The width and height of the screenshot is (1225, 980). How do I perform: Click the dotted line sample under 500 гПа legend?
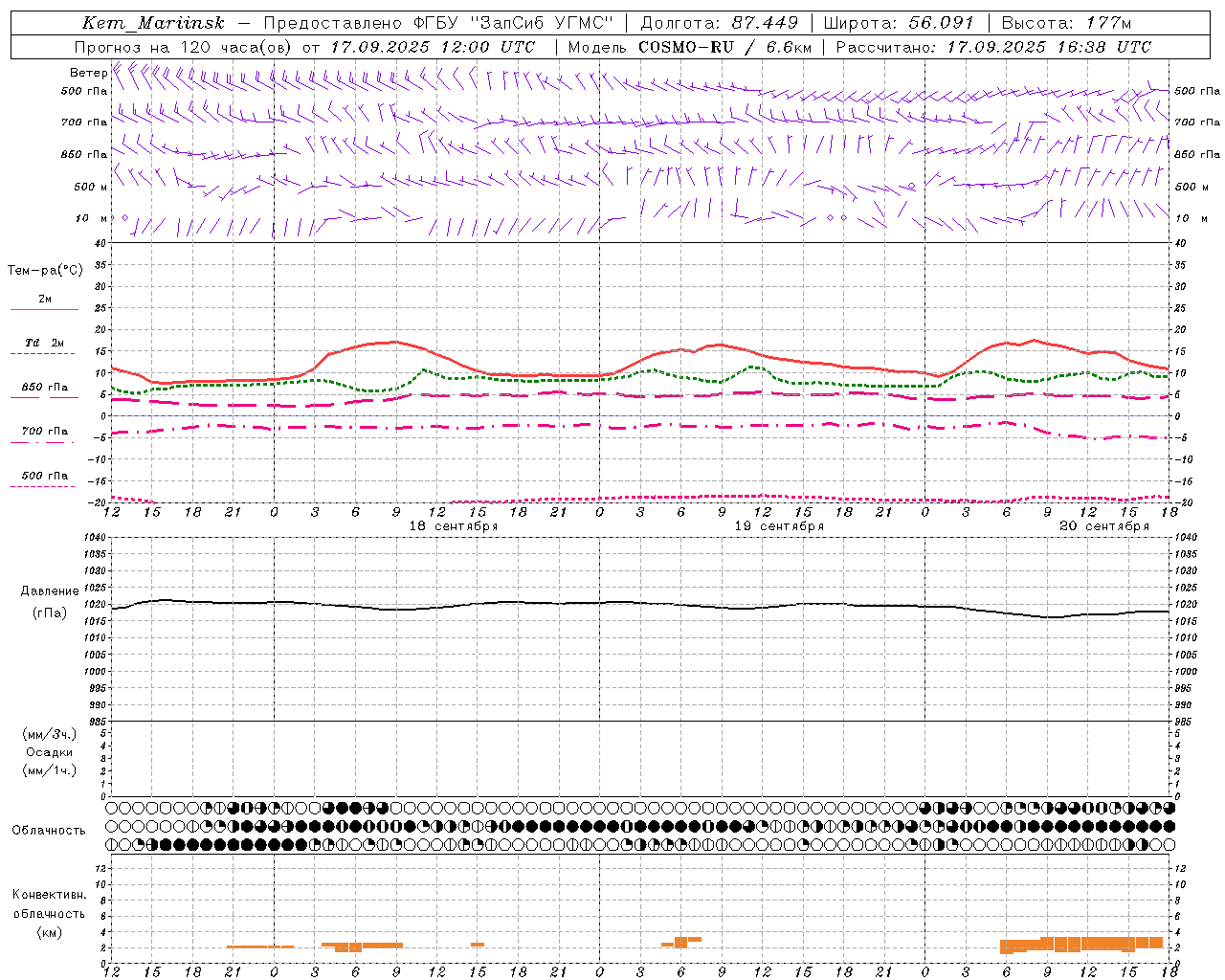pos(43,487)
